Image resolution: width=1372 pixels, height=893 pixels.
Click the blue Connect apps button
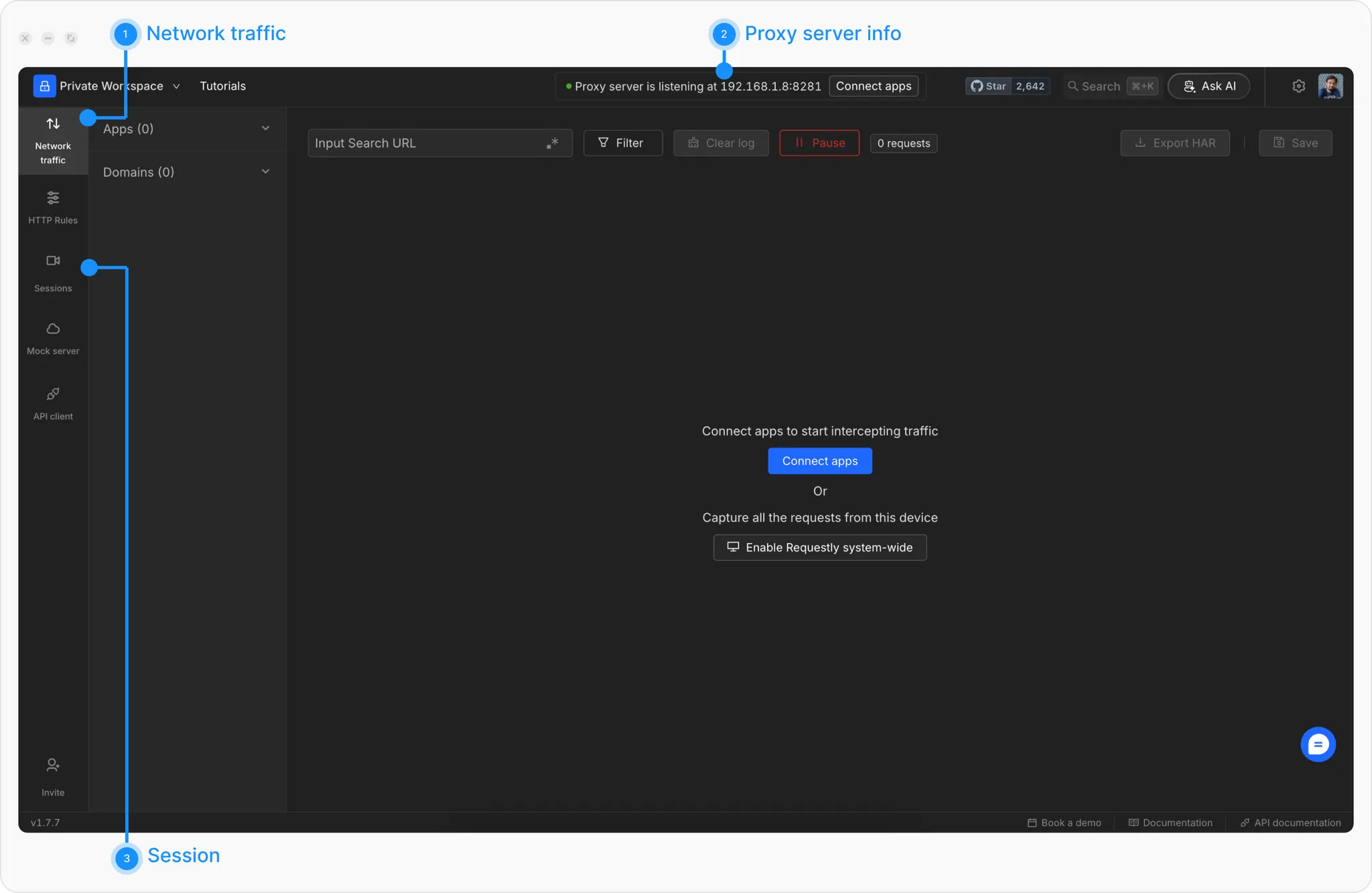click(x=819, y=461)
